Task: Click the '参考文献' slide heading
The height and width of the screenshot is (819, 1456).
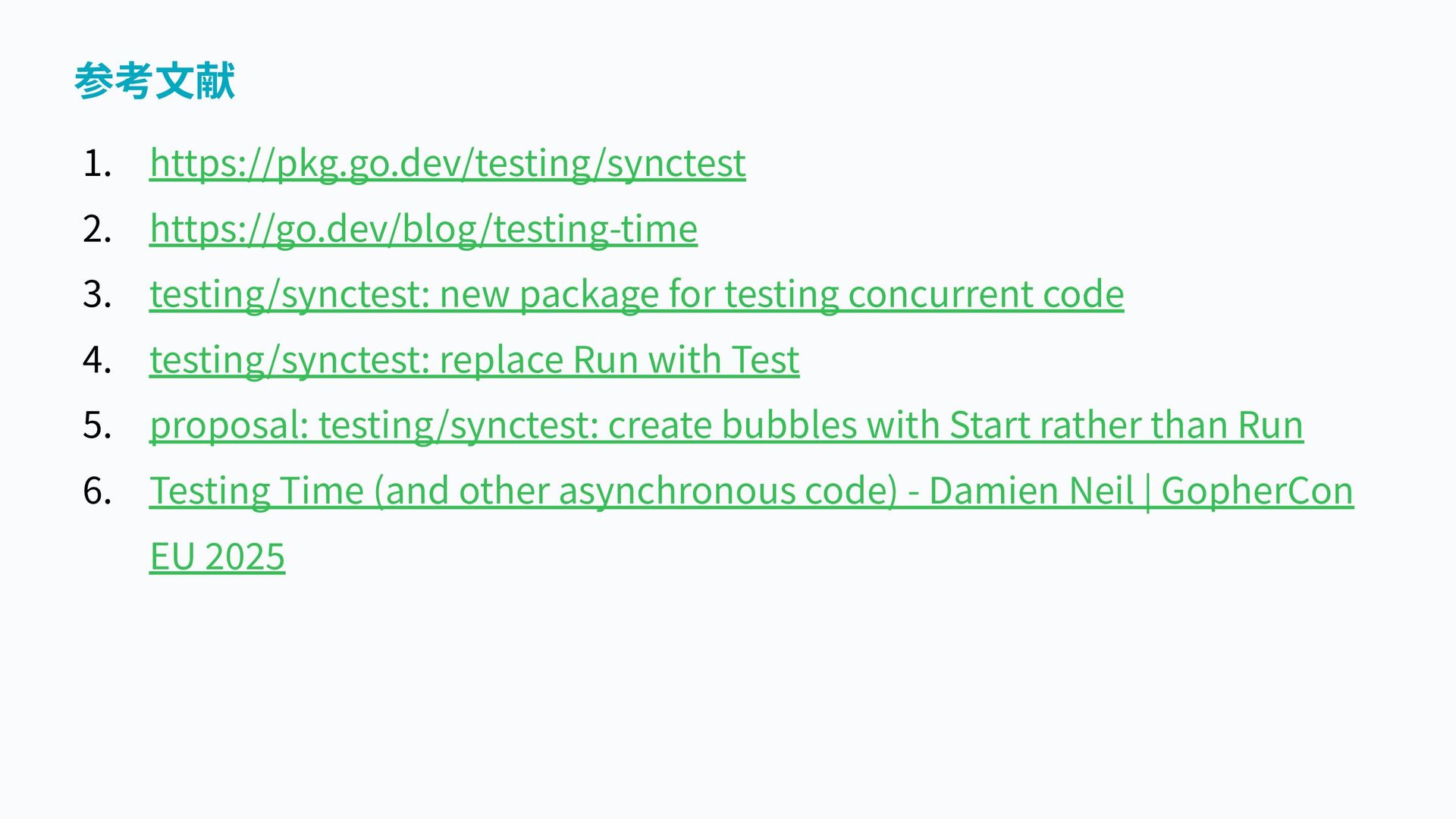Action: [x=155, y=81]
